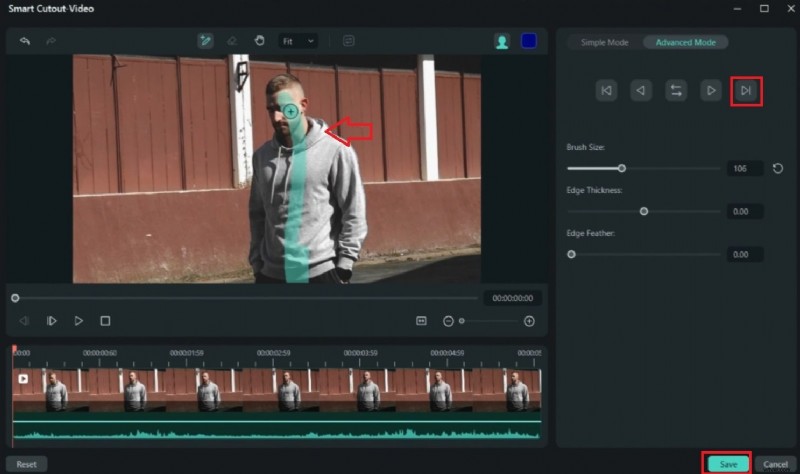Image resolution: width=800 pixels, height=474 pixels.
Task: Click the Edge Thickness slider handle
Action: click(x=644, y=211)
